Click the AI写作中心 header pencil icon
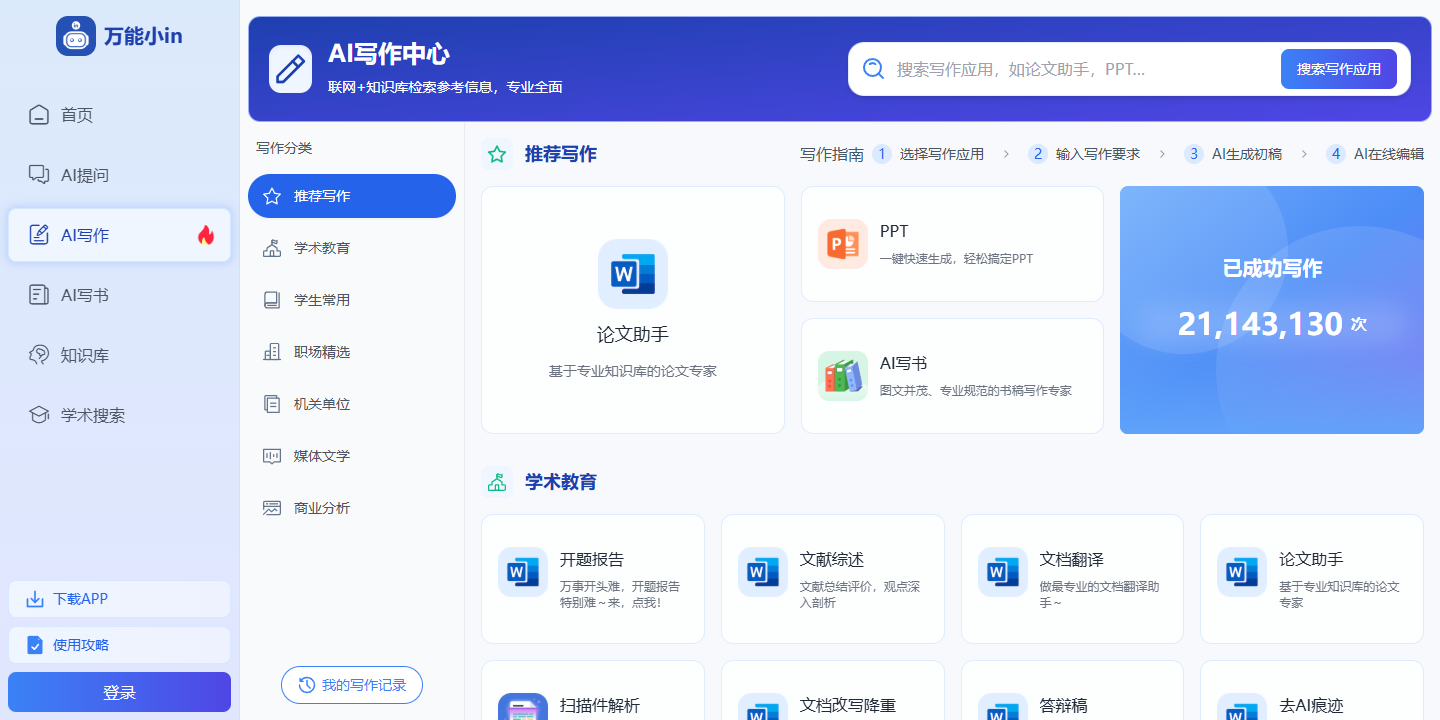 click(x=291, y=69)
